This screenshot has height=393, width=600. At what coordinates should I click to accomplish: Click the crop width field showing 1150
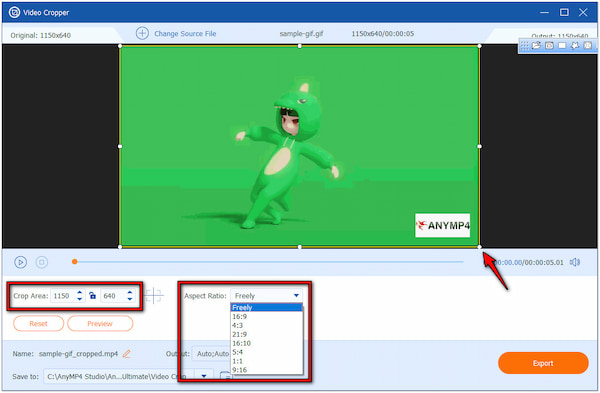coord(63,296)
